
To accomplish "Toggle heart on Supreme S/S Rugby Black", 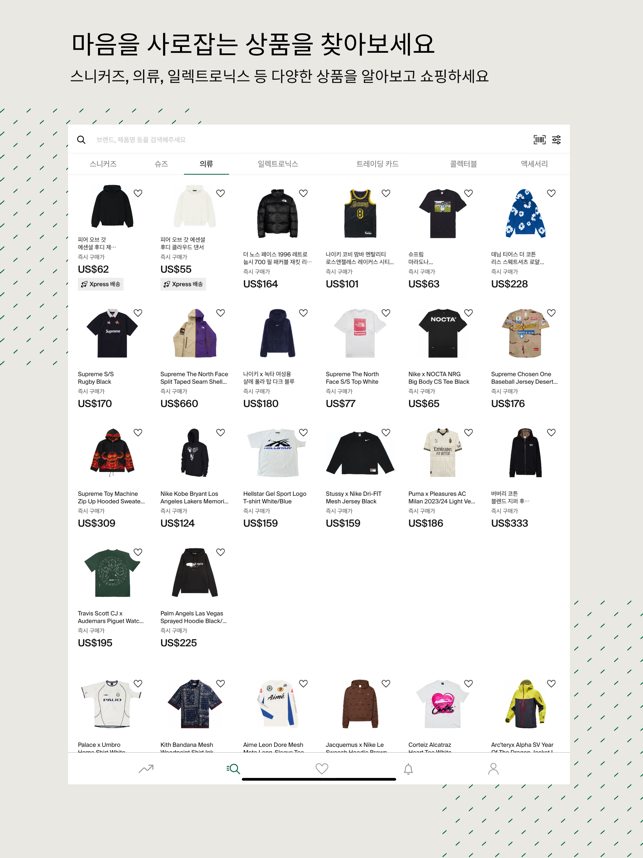I will pyautogui.click(x=138, y=313).
